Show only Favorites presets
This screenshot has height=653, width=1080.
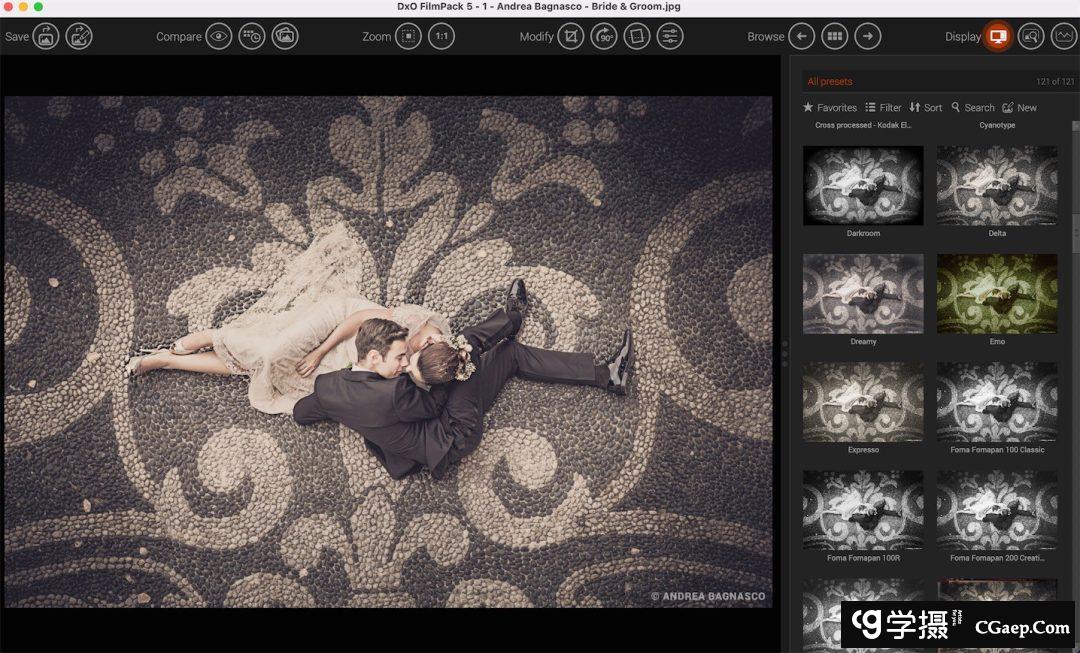point(830,108)
